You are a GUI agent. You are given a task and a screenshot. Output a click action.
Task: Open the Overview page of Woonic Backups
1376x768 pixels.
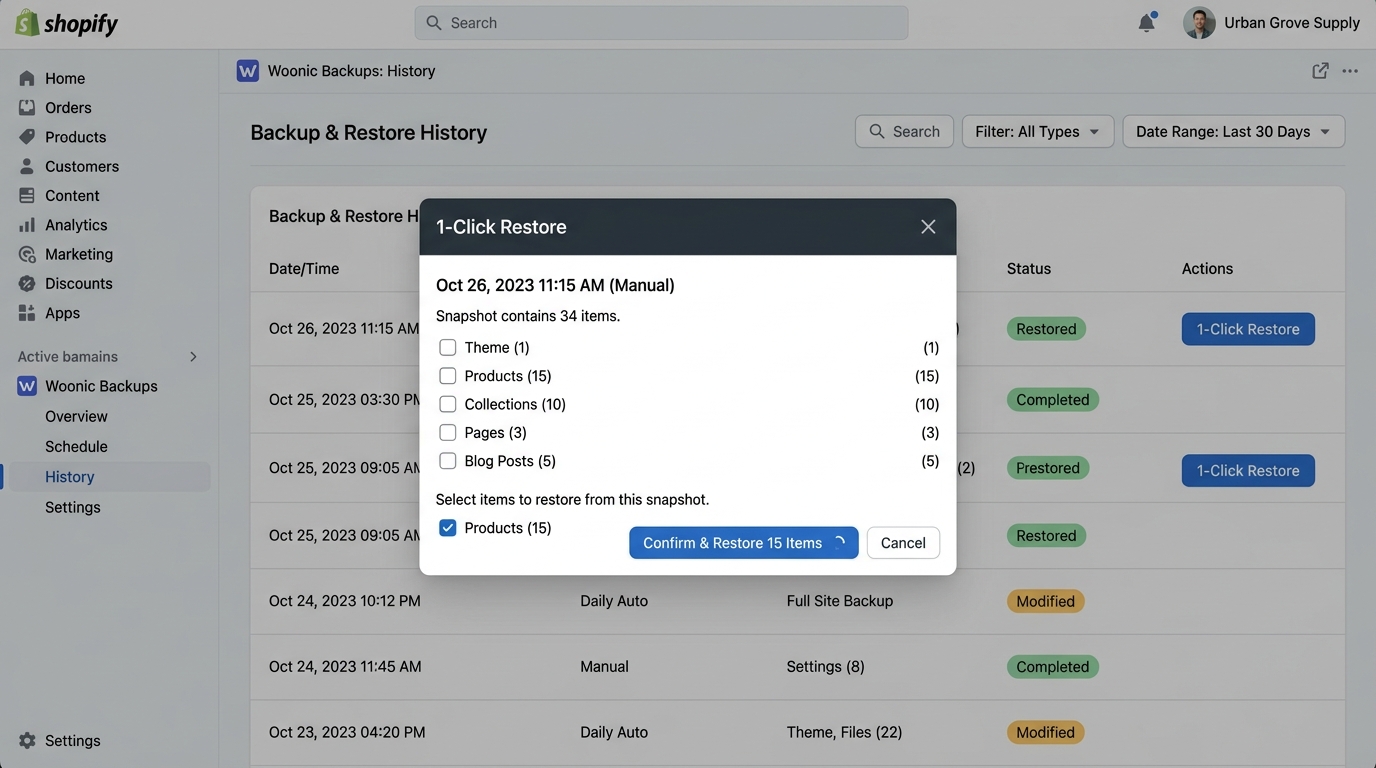point(76,416)
